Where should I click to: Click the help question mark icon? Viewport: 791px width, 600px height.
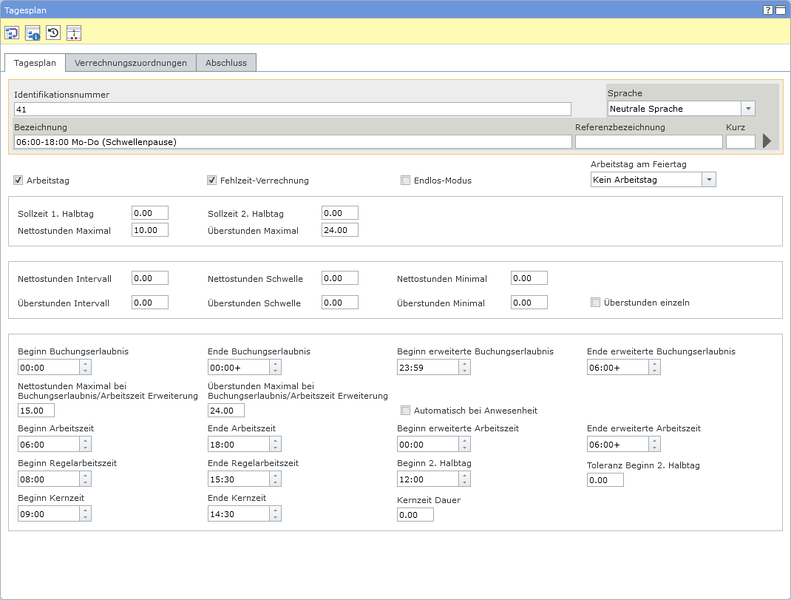[767, 8]
